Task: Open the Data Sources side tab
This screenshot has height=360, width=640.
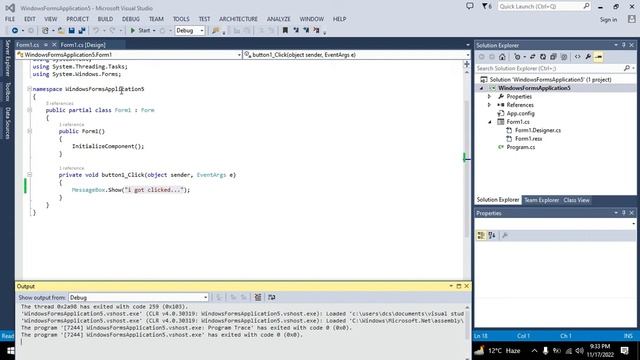Action: click(x=7, y=123)
